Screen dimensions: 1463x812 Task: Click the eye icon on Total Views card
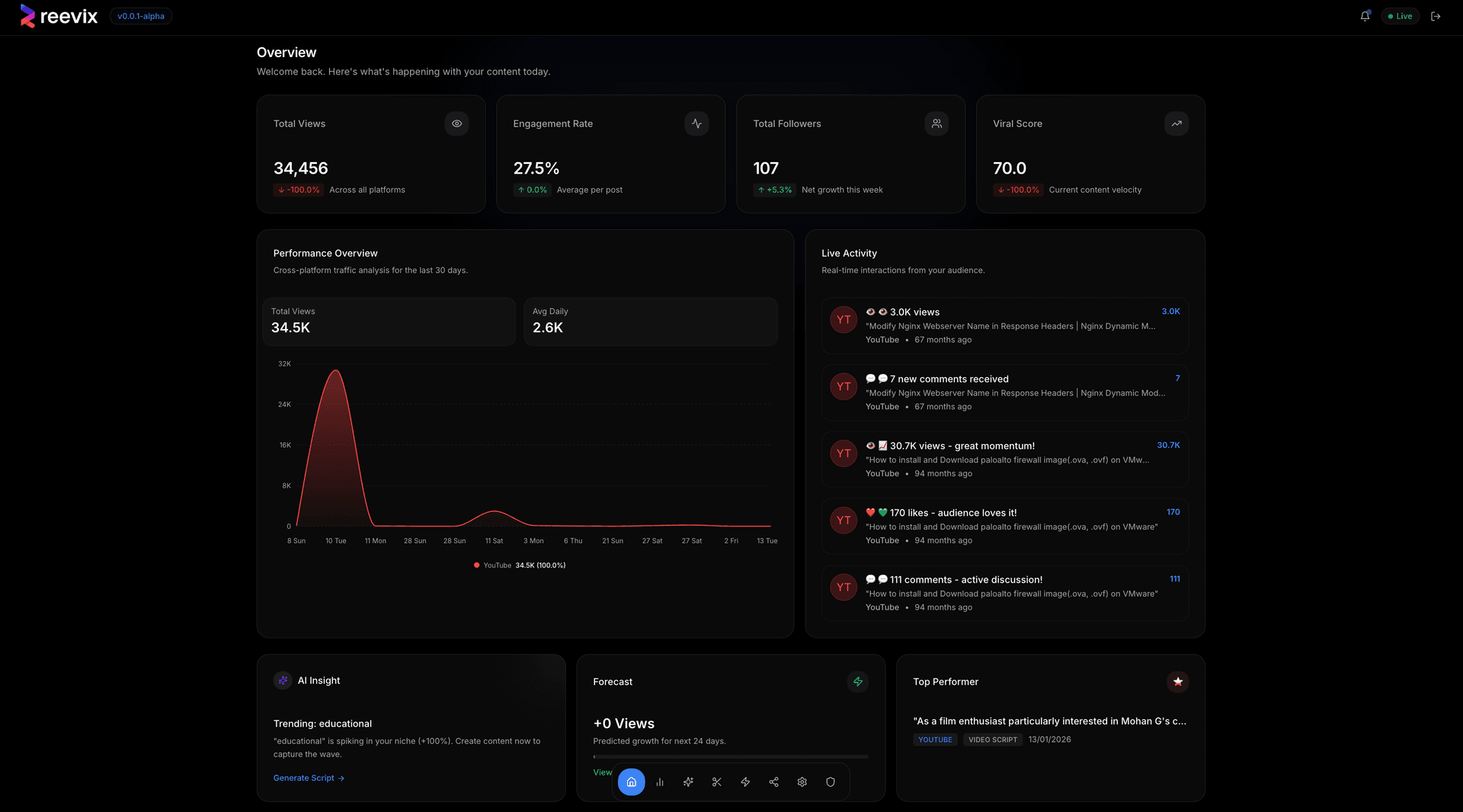click(x=456, y=123)
